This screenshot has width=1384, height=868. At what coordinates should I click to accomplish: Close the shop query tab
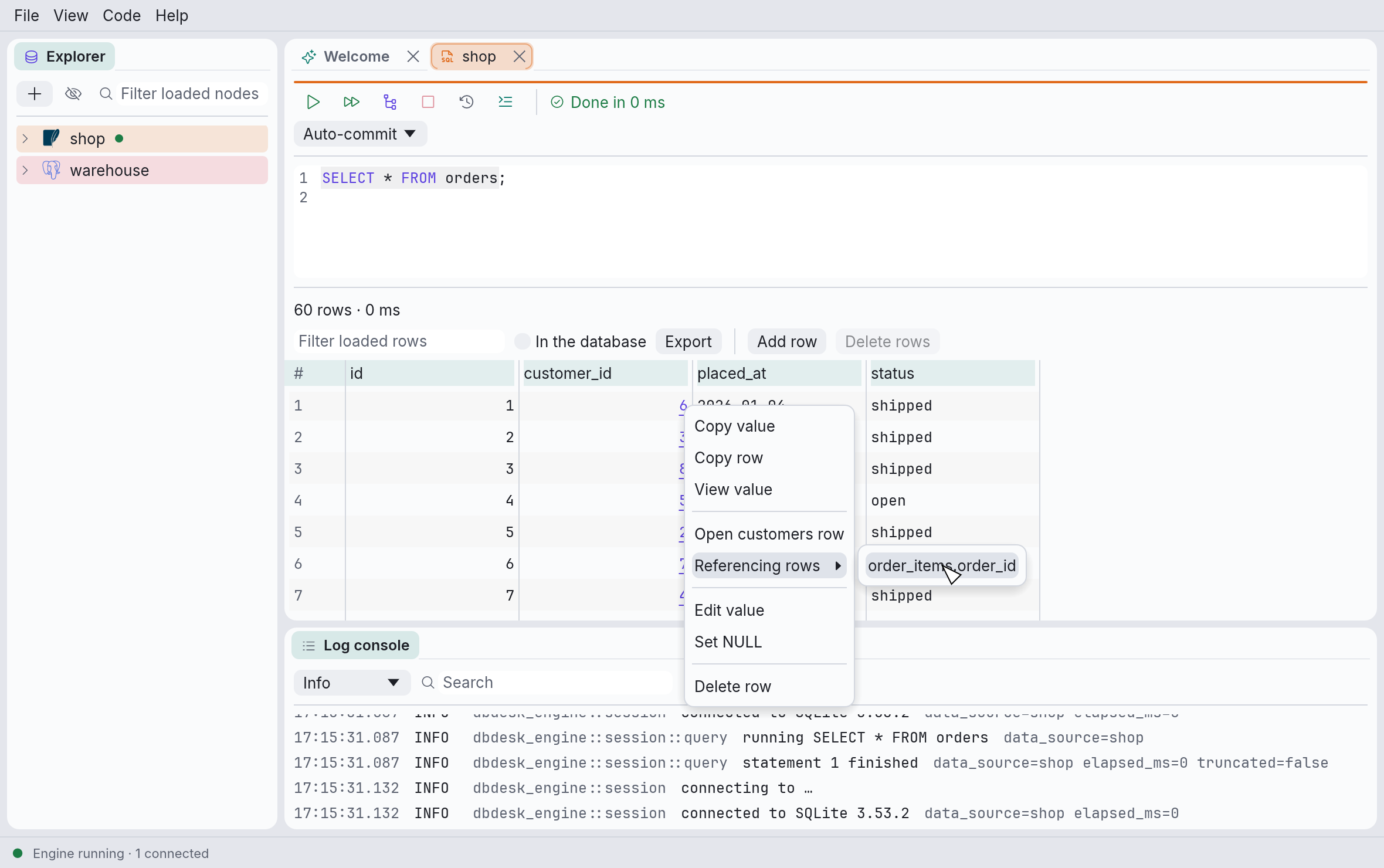tap(519, 56)
